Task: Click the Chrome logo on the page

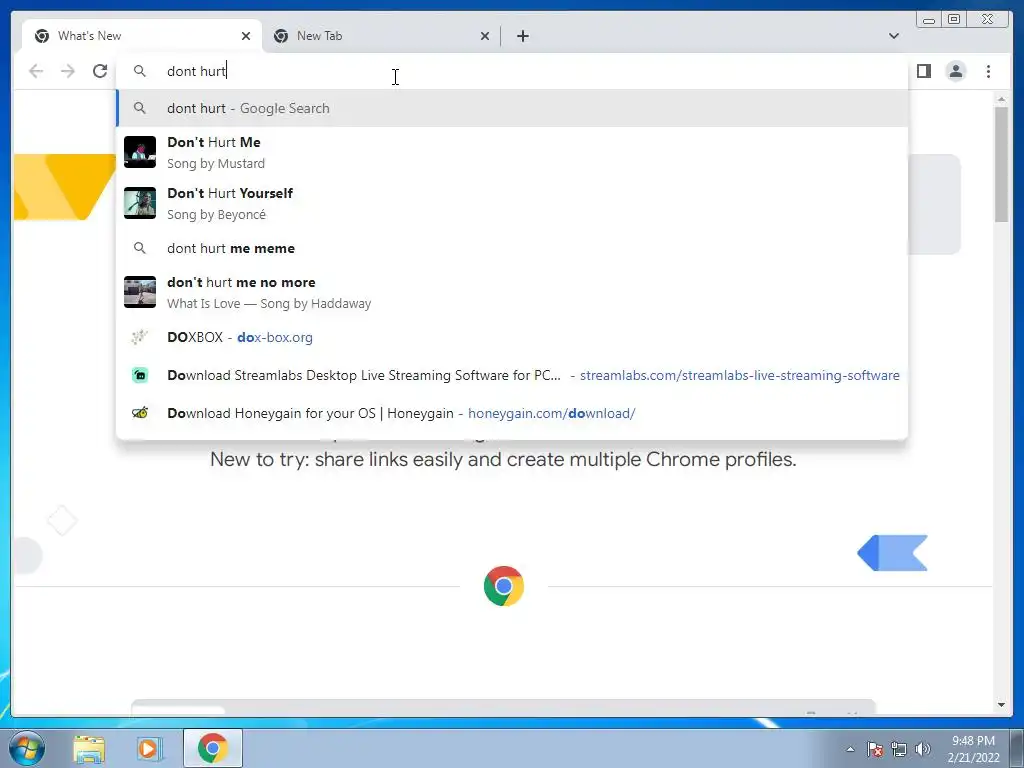Action: pyautogui.click(x=504, y=586)
